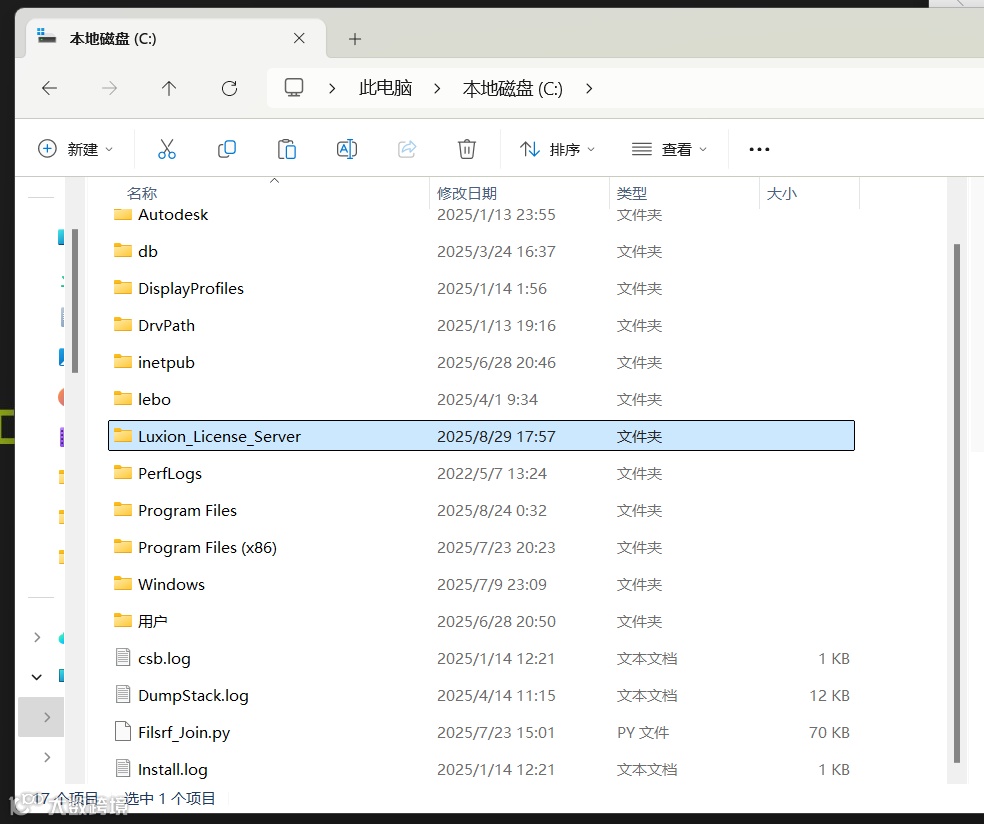Click the PY 文件 type cell
This screenshot has height=824, width=984.
tap(643, 732)
